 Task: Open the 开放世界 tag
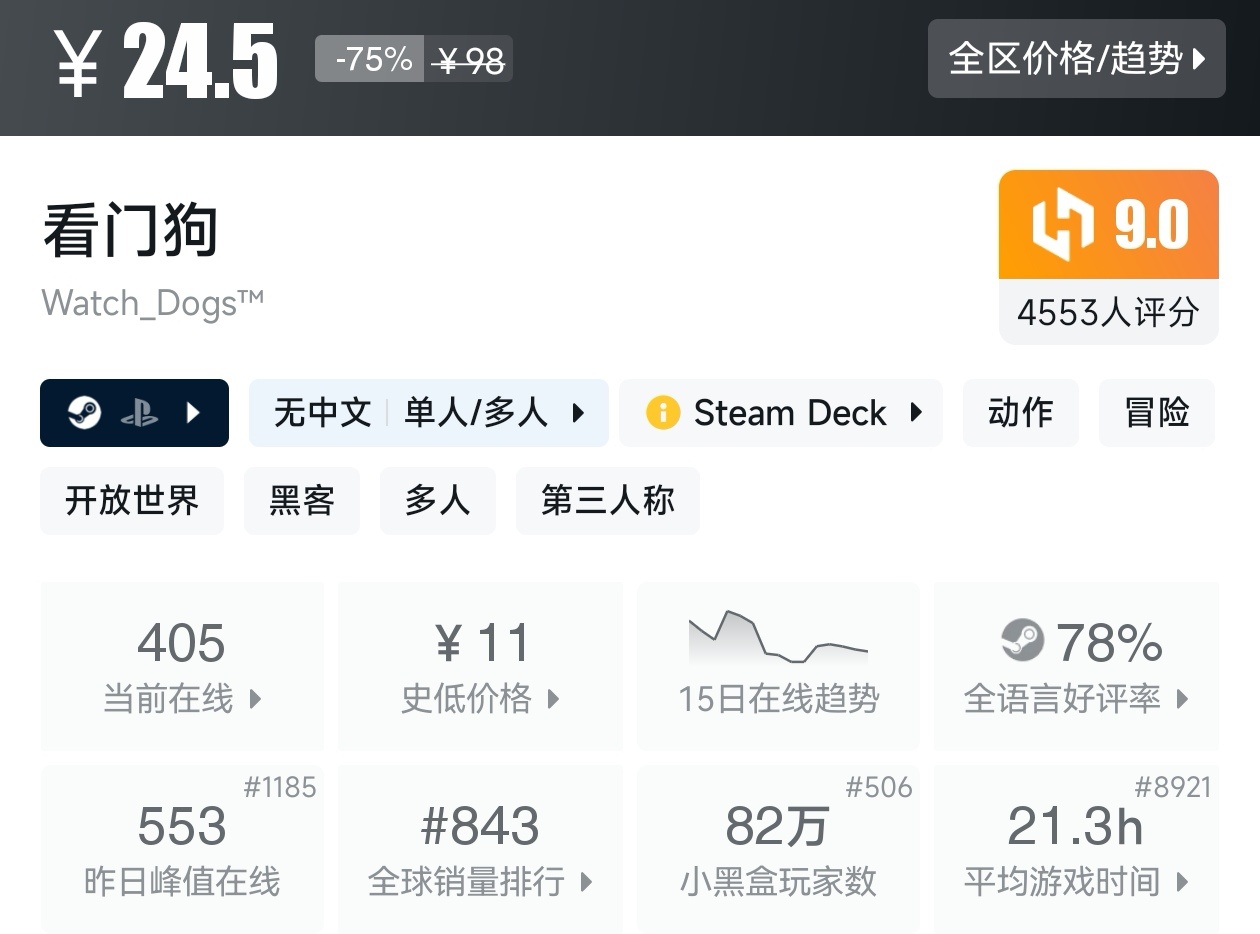point(132,500)
